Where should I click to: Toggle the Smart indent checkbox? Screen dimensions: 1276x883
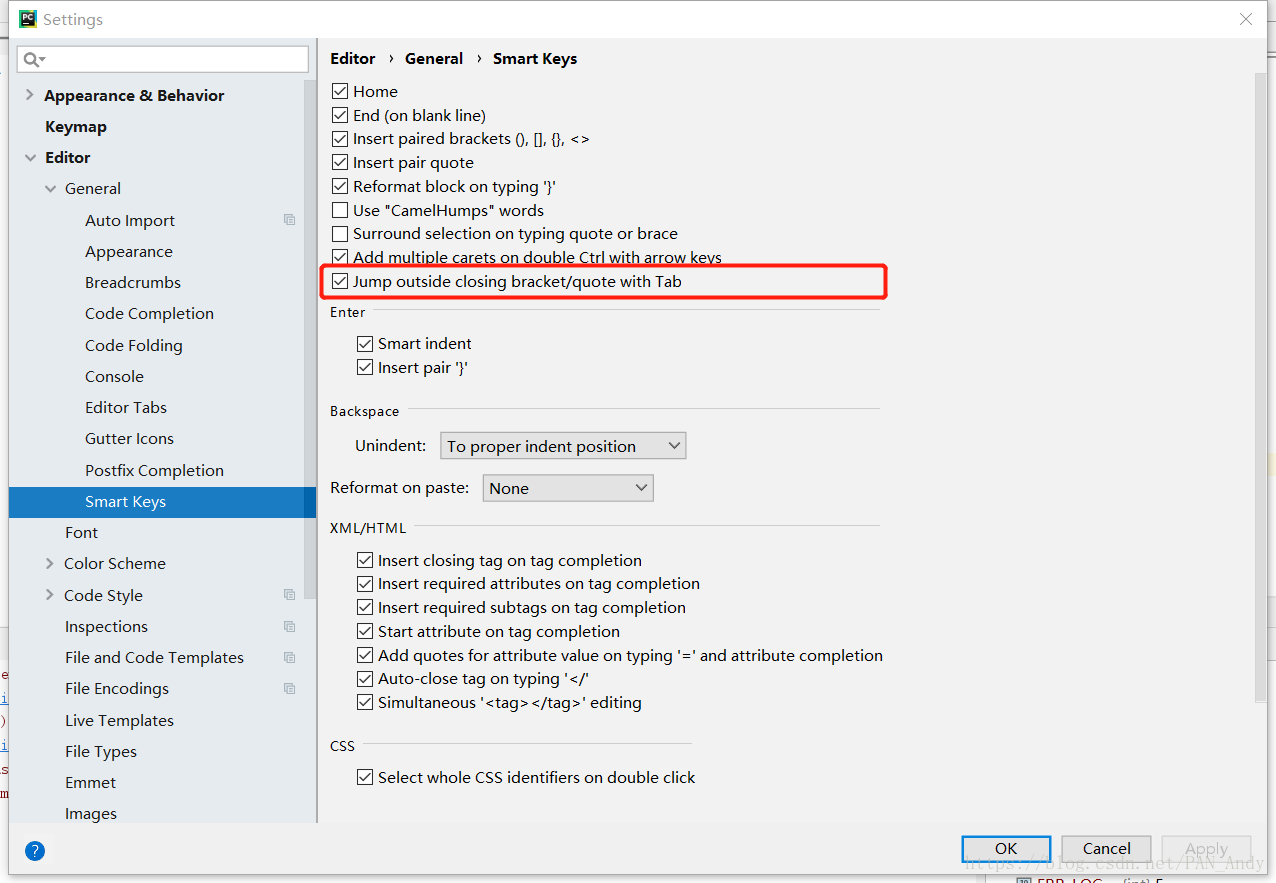[x=365, y=343]
